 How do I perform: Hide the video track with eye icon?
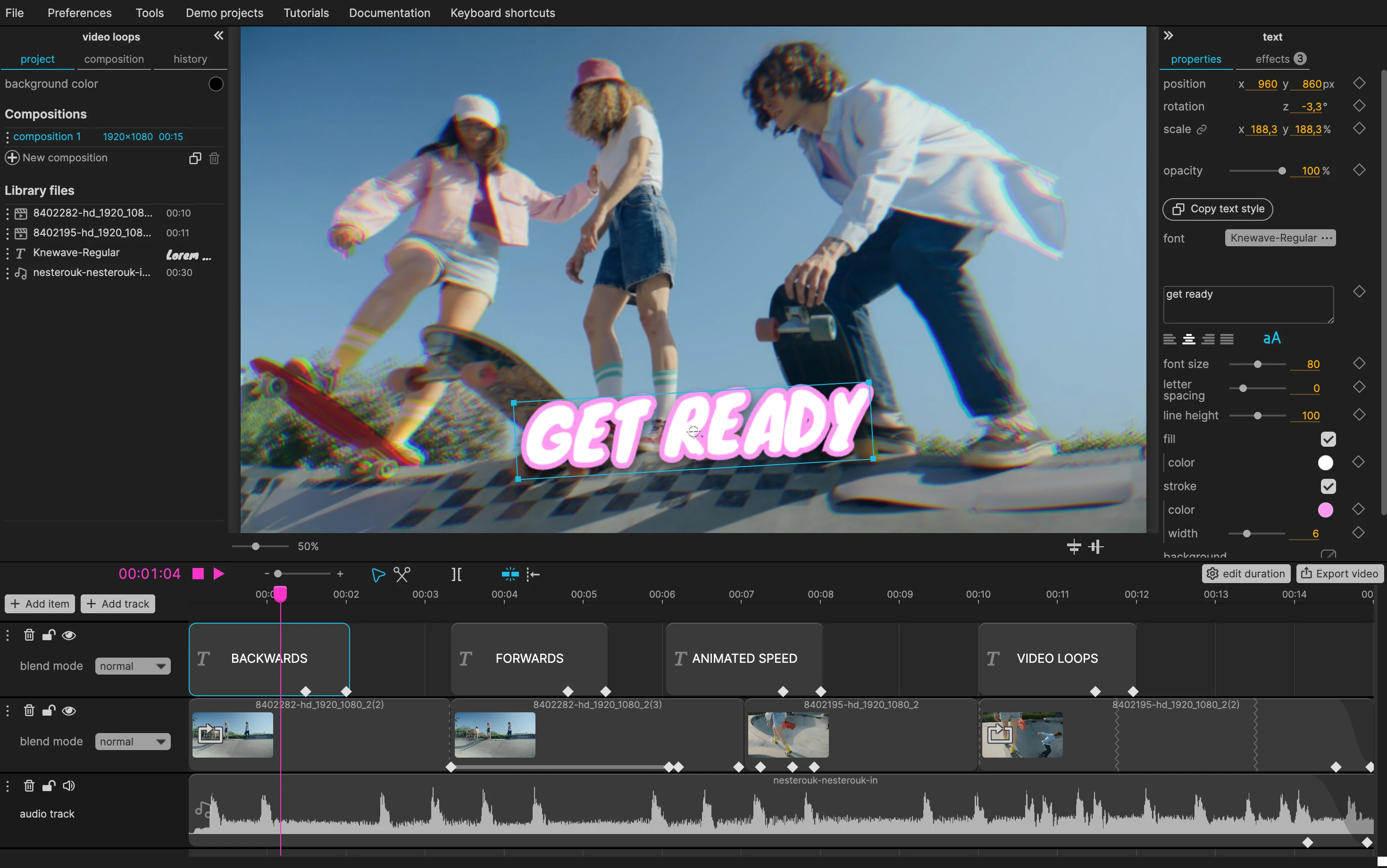pos(69,711)
